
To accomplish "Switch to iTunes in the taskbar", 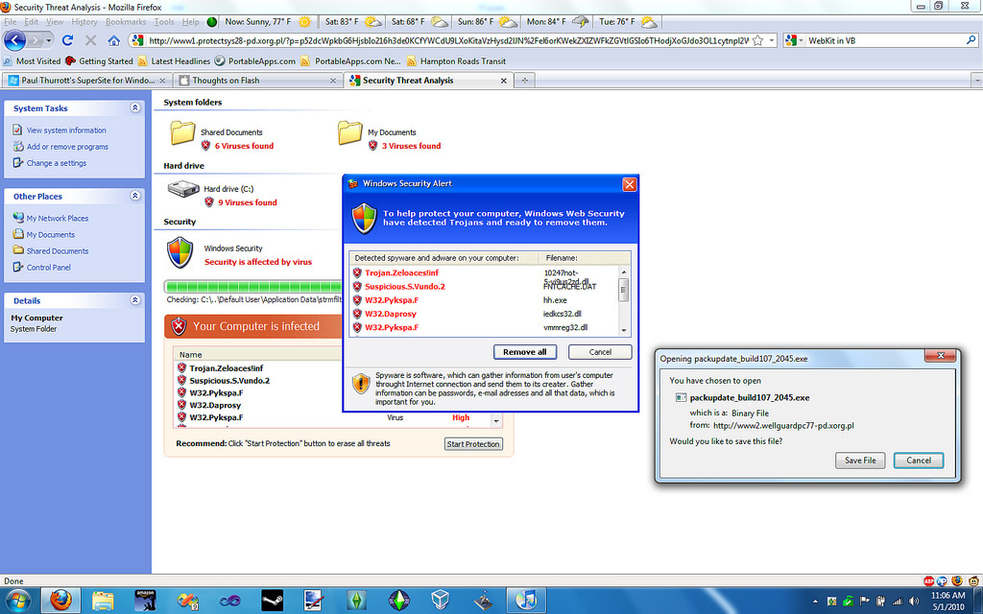I will [x=525, y=600].
